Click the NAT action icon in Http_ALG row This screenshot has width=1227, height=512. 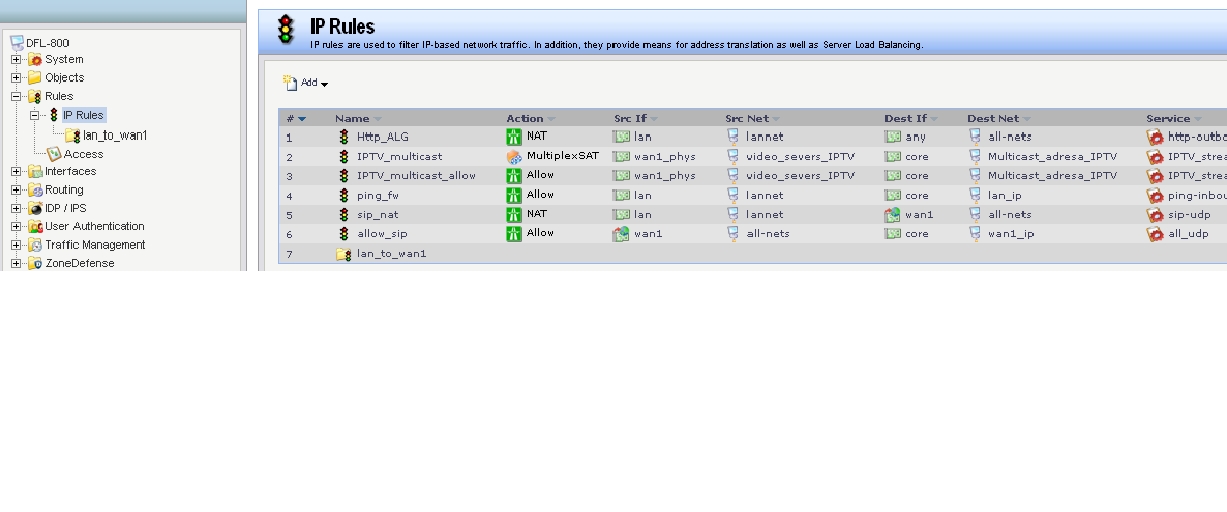[514, 136]
